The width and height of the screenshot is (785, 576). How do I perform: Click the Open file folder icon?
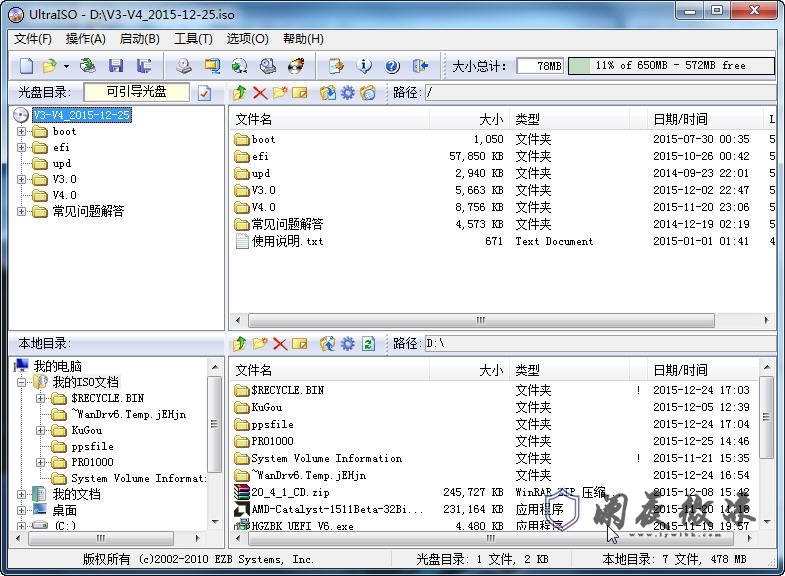pos(50,66)
